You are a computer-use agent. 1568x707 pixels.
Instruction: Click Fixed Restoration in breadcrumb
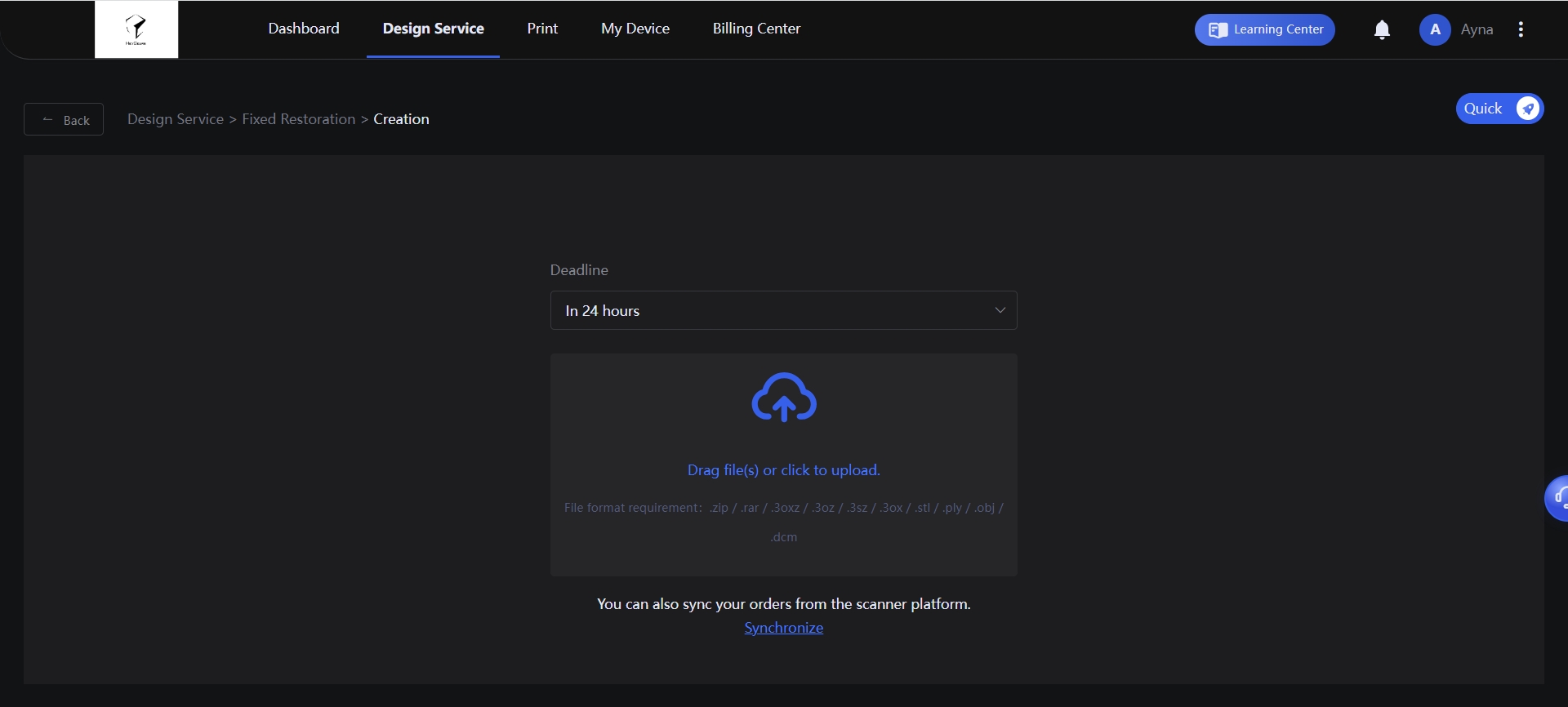pyautogui.click(x=299, y=119)
